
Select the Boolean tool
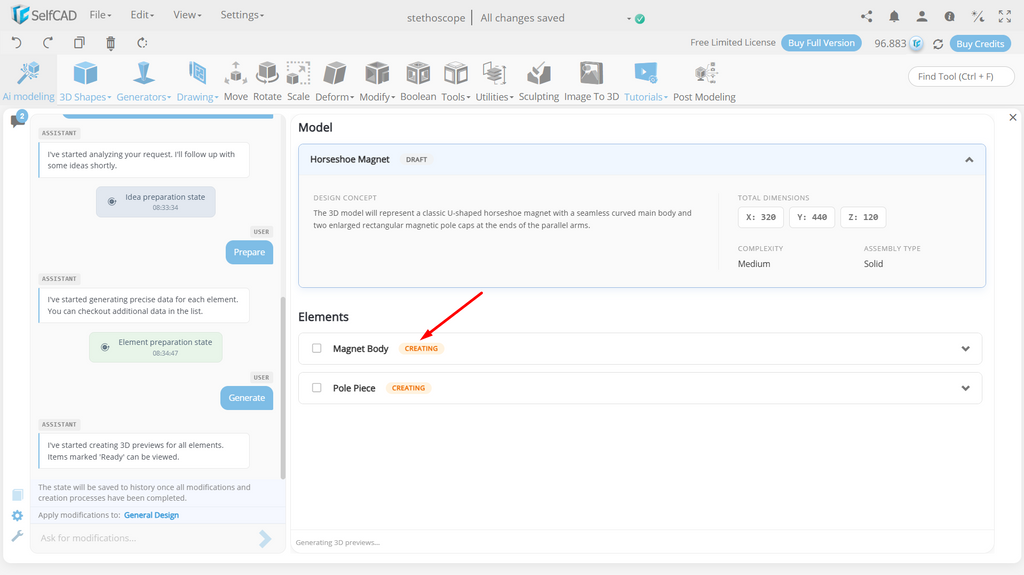pyautogui.click(x=418, y=81)
